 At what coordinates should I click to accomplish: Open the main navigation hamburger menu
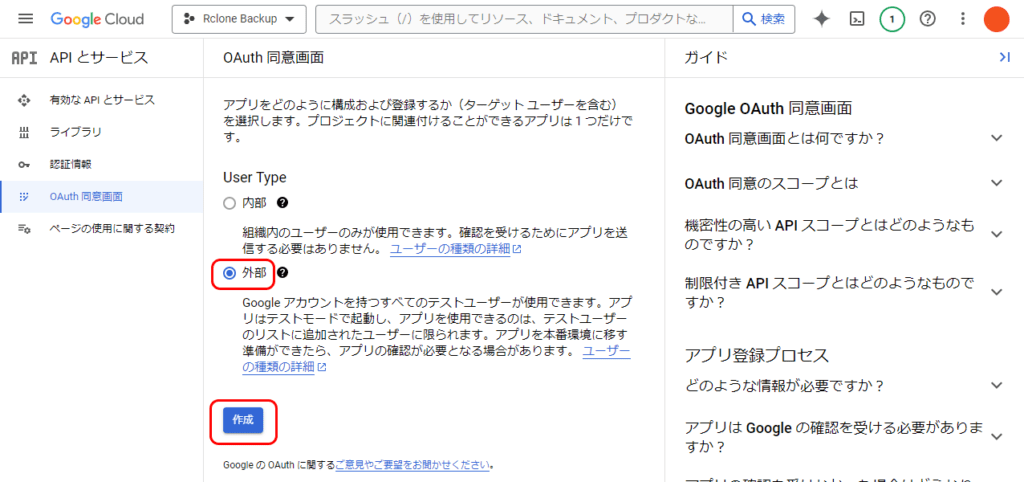point(25,19)
